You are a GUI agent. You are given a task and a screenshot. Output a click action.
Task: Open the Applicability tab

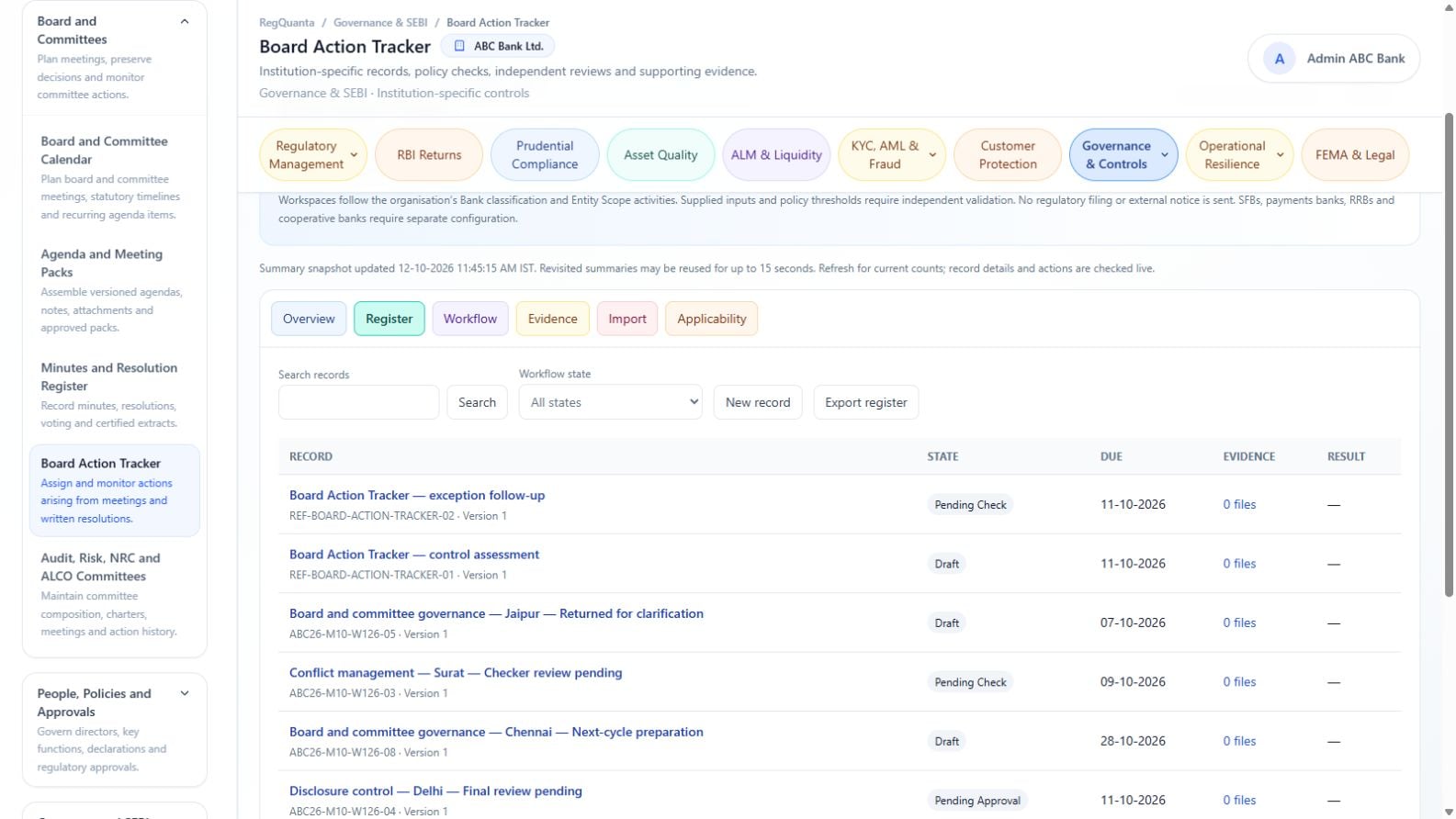712,319
